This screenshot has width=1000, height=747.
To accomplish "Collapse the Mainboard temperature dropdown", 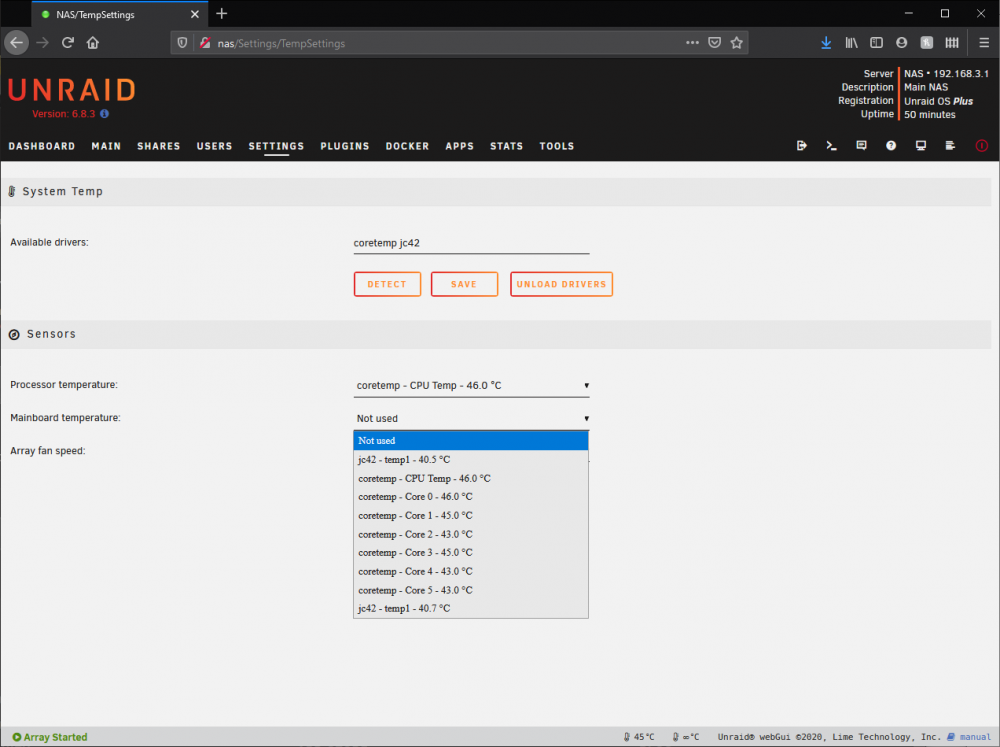I will pos(471,418).
